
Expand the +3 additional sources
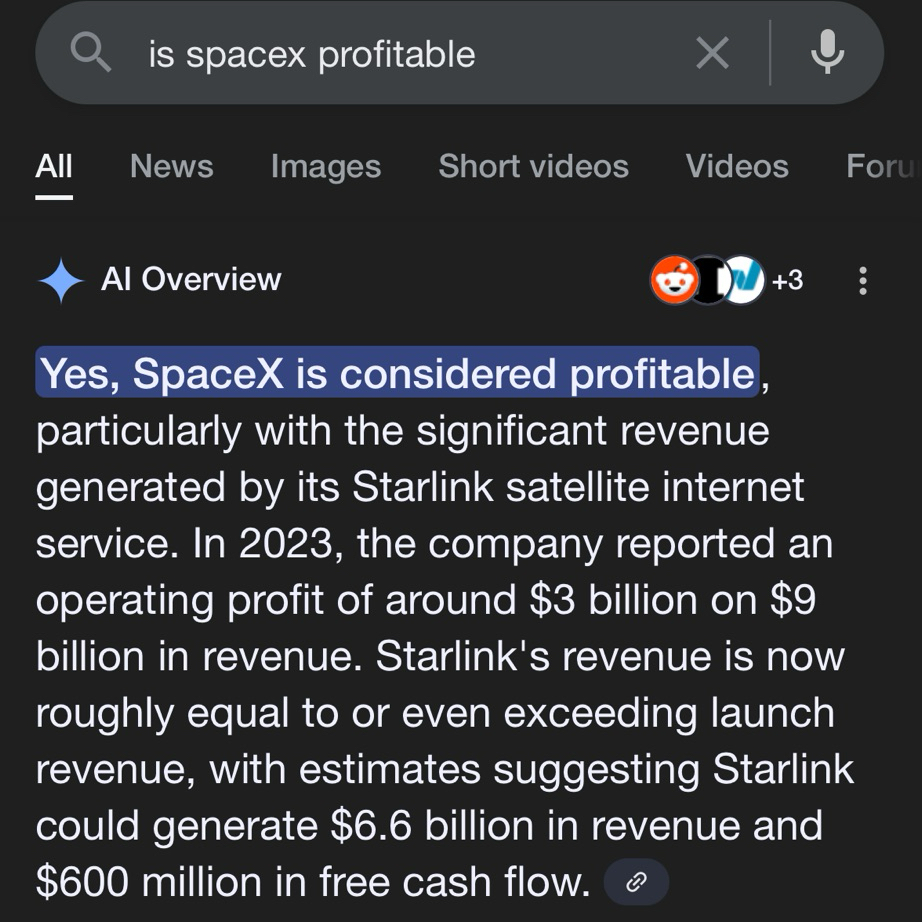click(x=788, y=281)
